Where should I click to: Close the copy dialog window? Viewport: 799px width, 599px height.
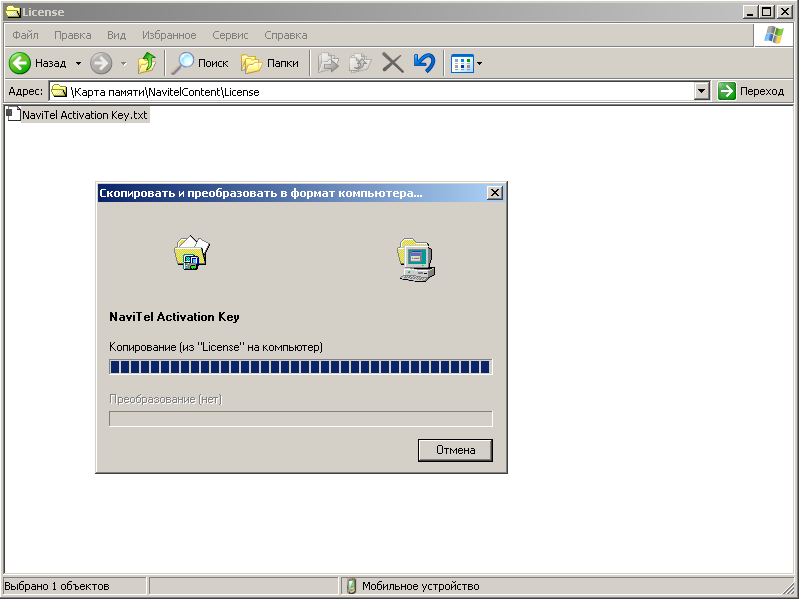[494, 192]
